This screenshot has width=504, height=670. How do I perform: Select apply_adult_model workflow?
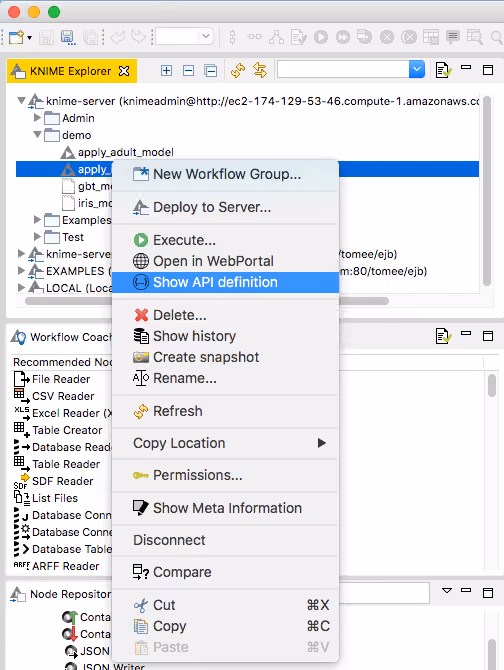125,152
